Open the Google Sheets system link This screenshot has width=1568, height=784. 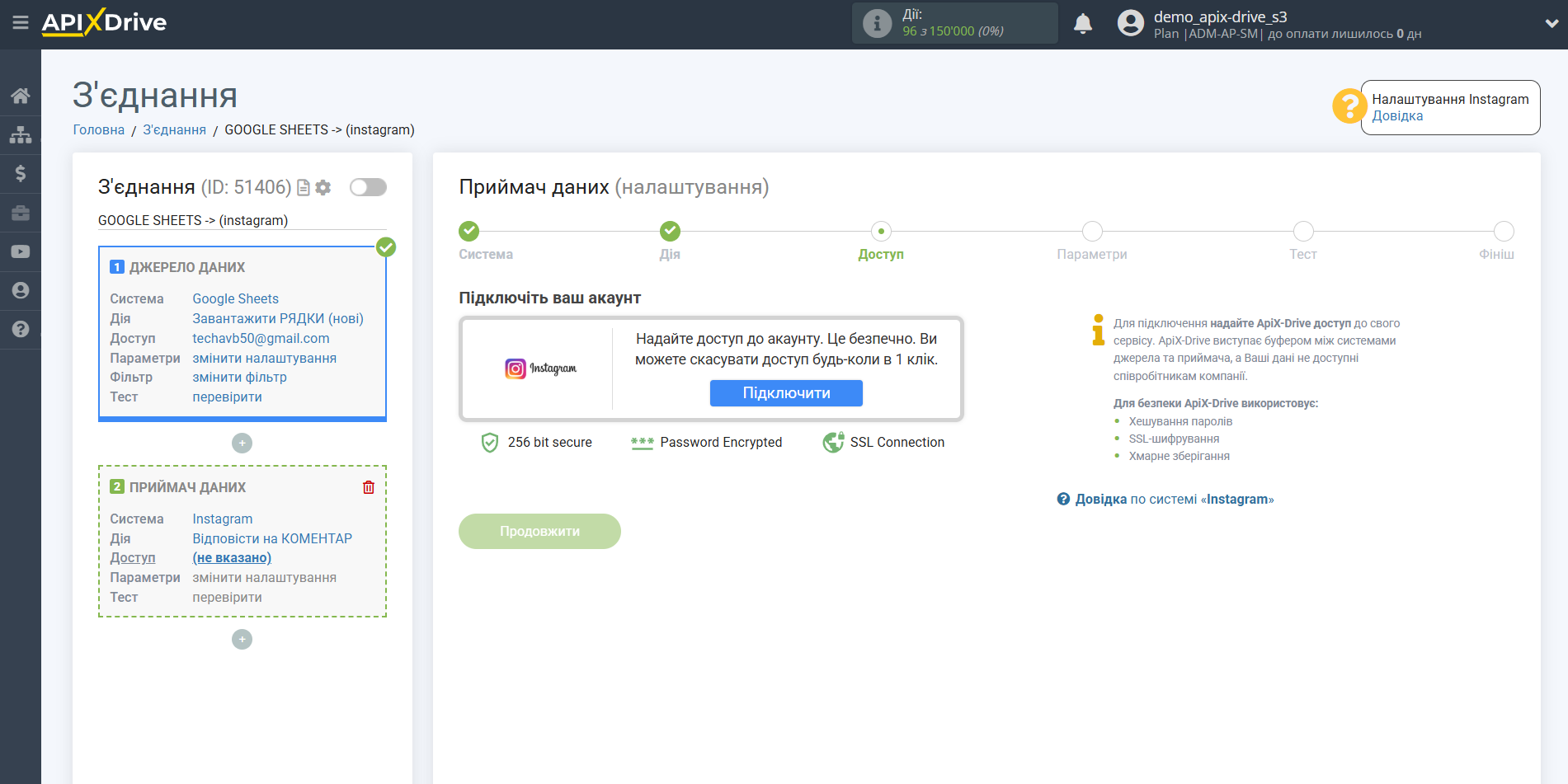[x=236, y=298]
